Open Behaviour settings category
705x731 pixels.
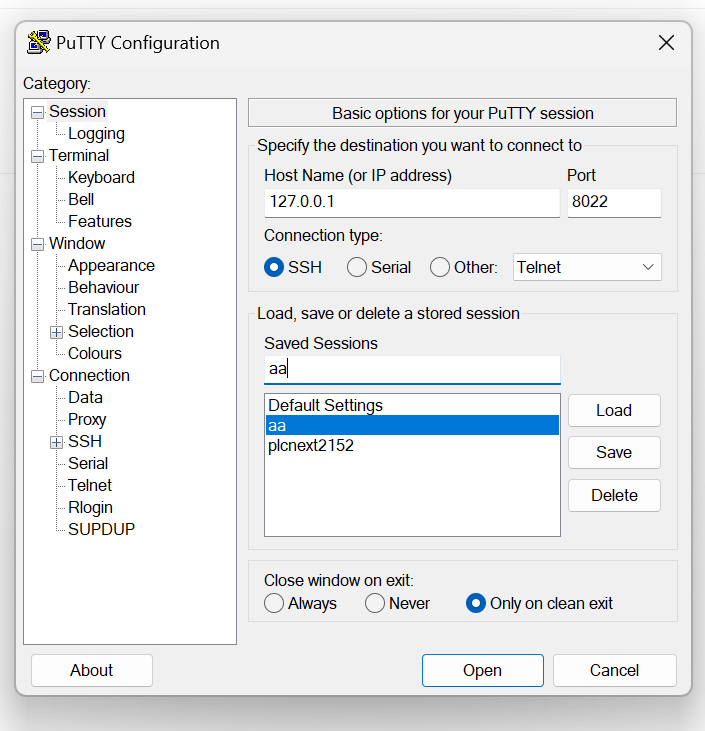(103, 287)
